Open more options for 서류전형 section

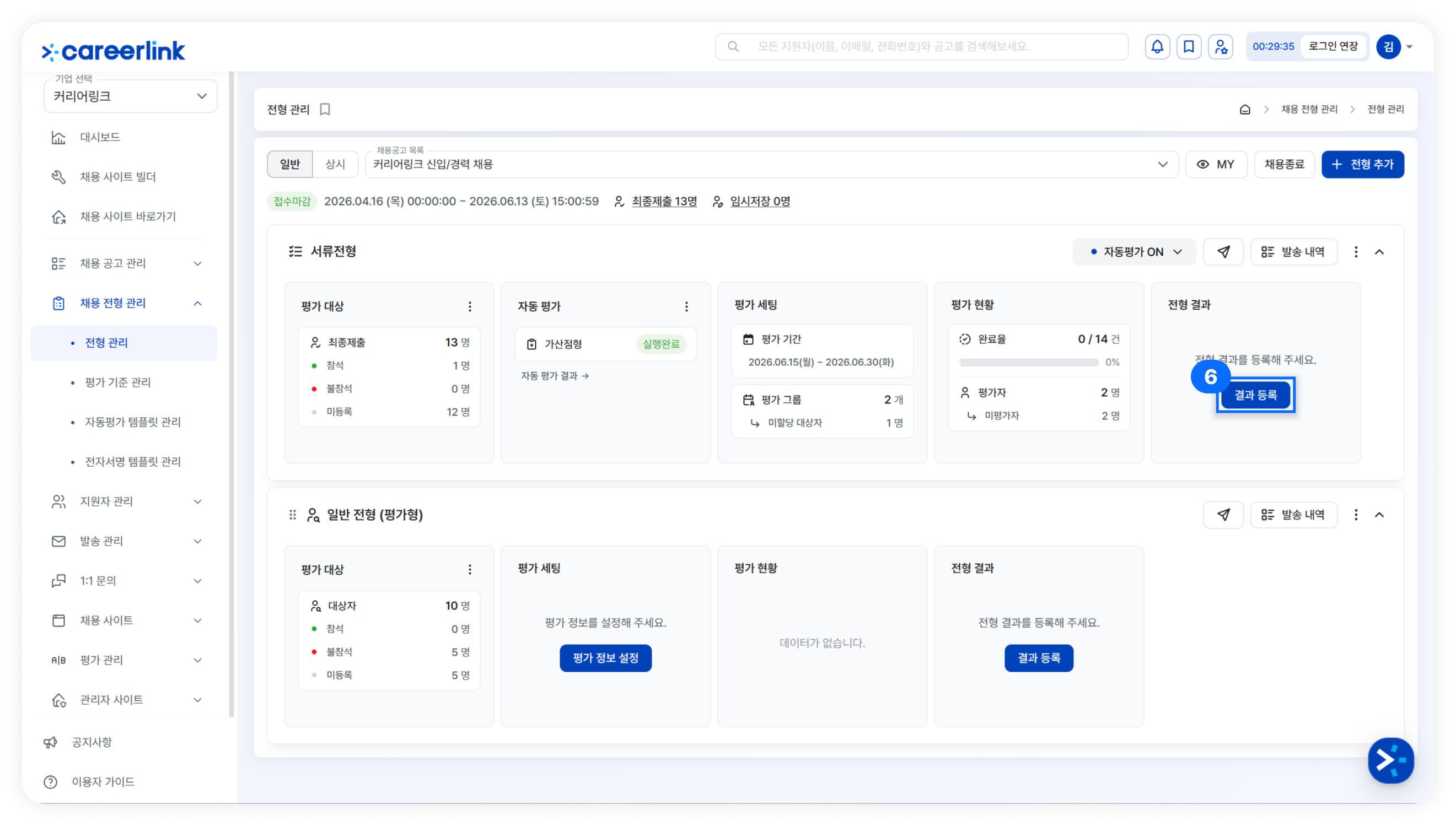[1356, 252]
